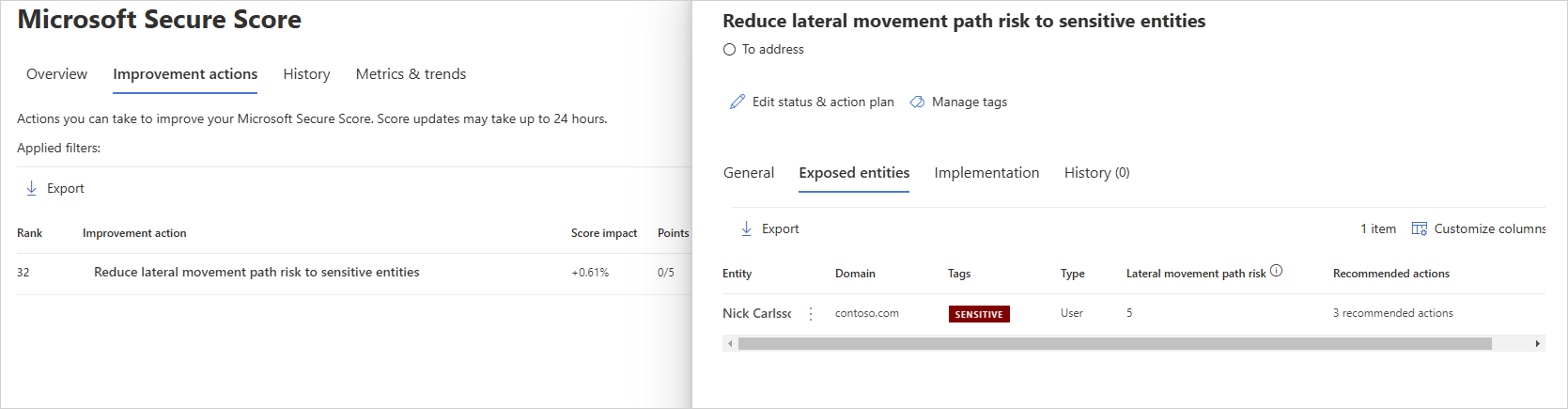Click info icon beside Lateral movement path risk
Viewport: 1568px width, 409px height.
tap(1276, 271)
